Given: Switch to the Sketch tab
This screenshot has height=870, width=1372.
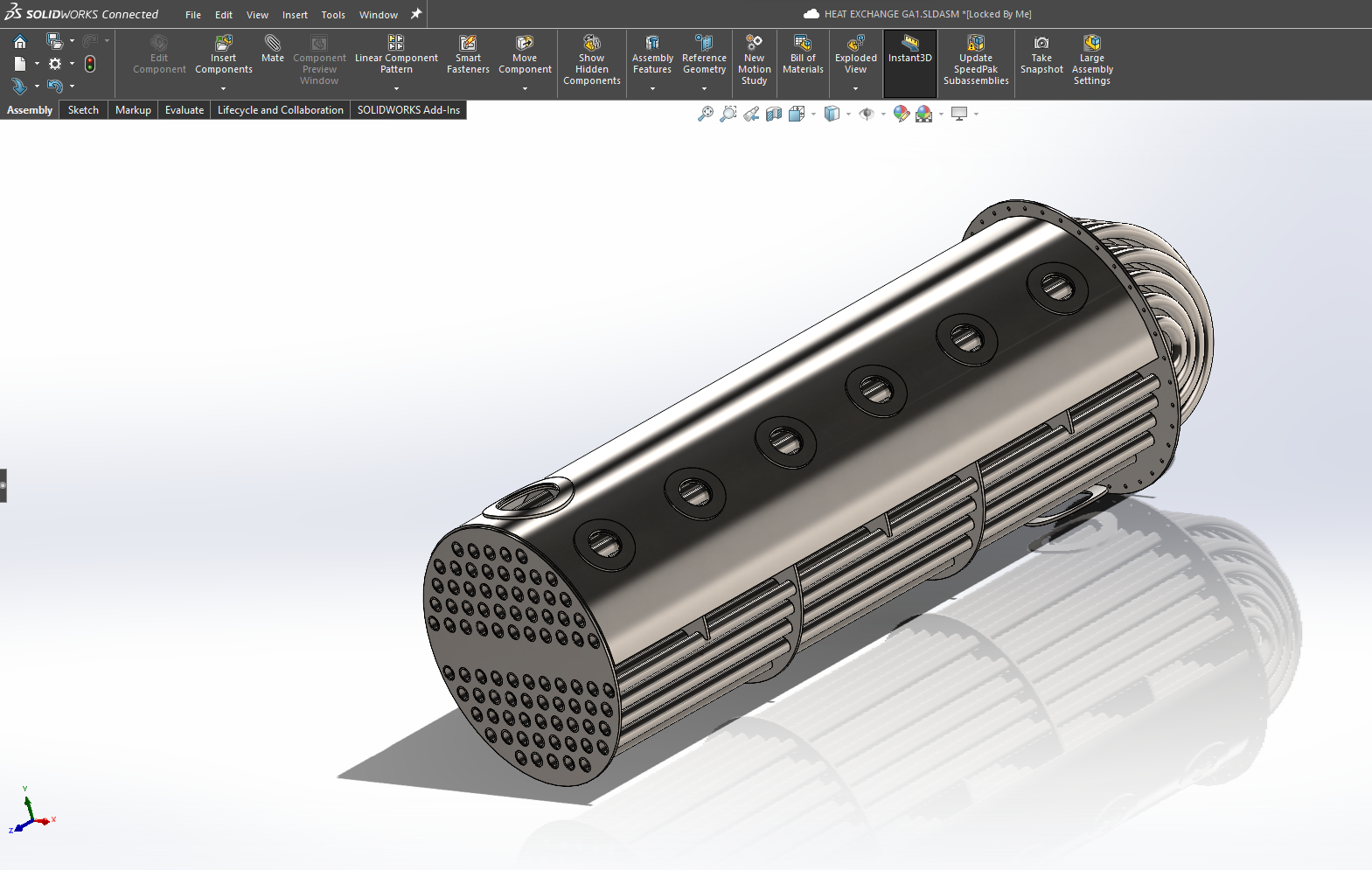Looking at the screenshot, I should (83, 110).
